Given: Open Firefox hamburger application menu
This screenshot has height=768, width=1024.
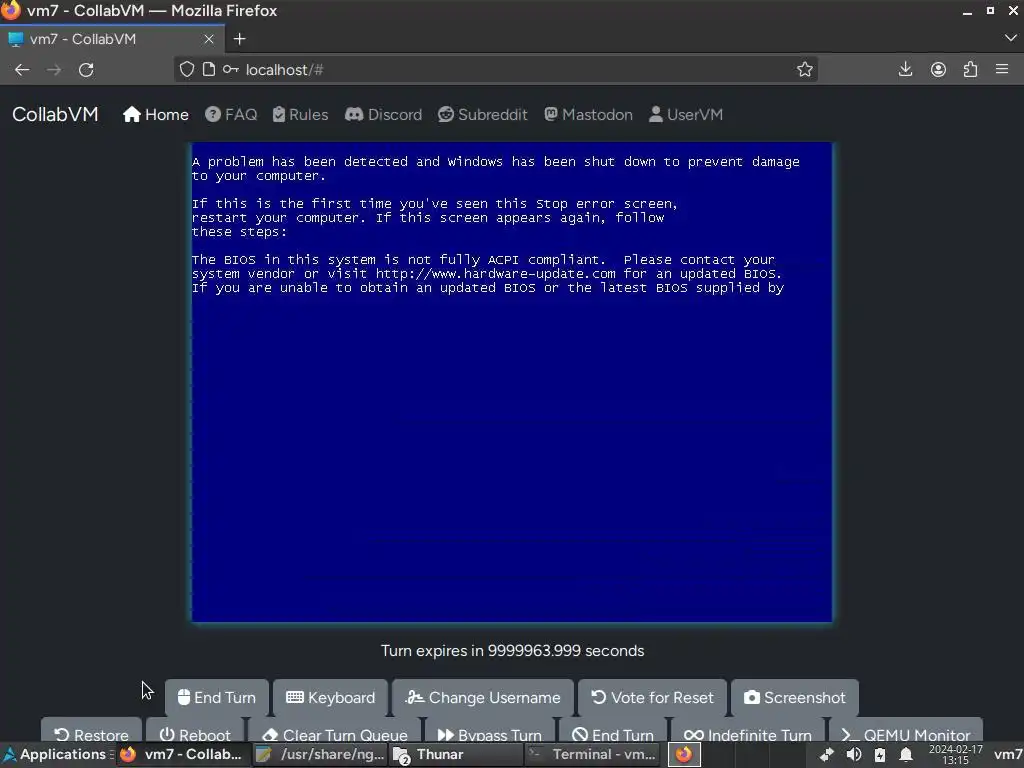Looking at the screenshot, I should tap(1002, 69).
